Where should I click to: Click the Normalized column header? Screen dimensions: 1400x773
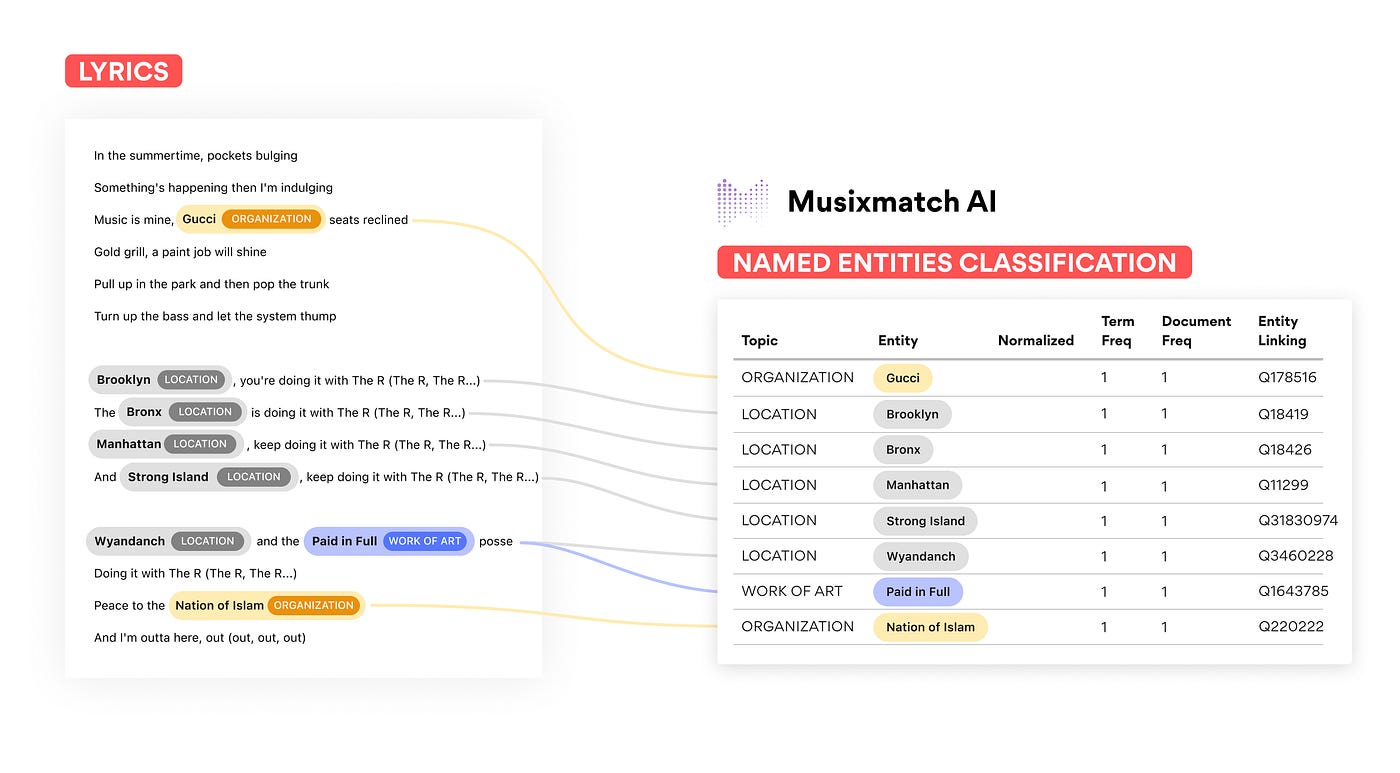pyautogui.click(x=1036, y=340)
